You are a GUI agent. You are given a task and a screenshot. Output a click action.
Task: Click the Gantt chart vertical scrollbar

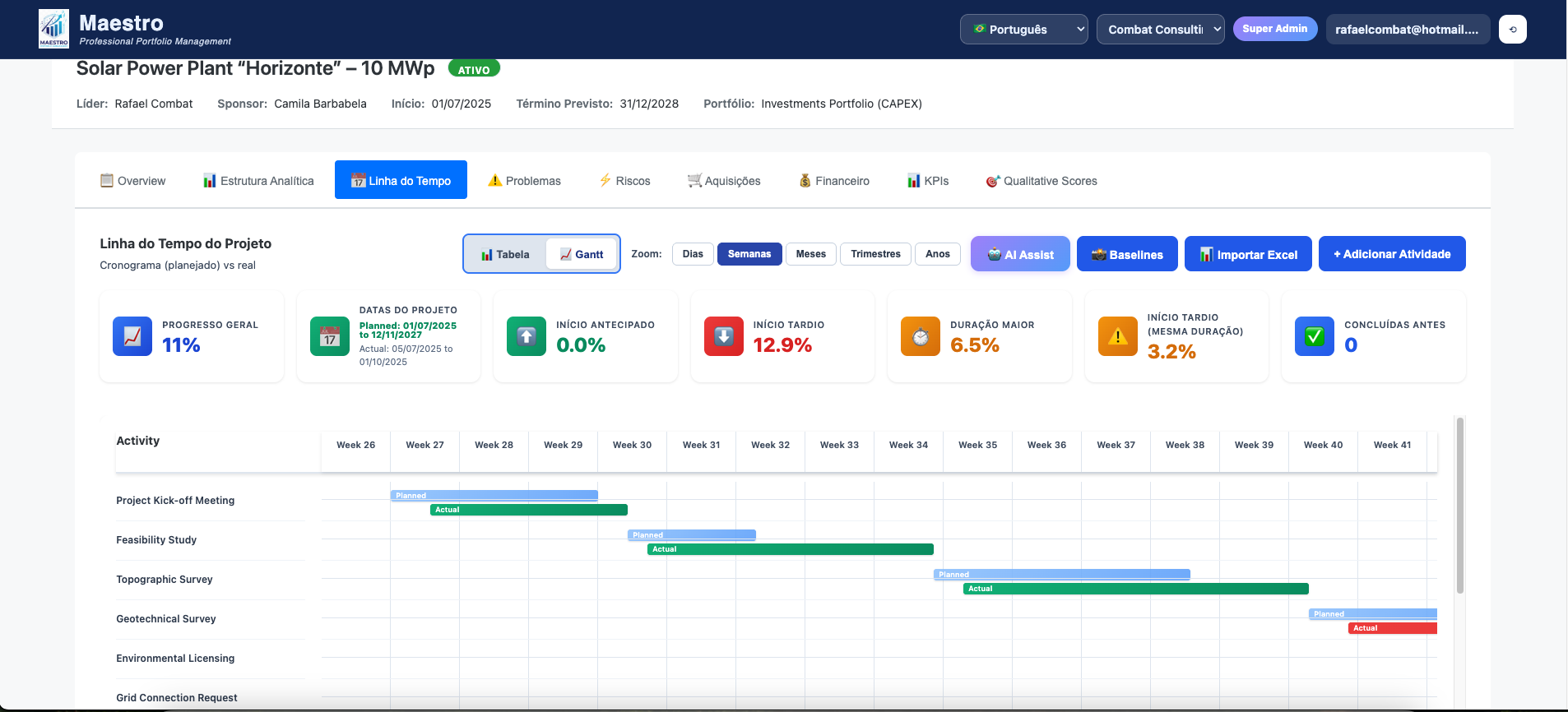(1460, 506)
